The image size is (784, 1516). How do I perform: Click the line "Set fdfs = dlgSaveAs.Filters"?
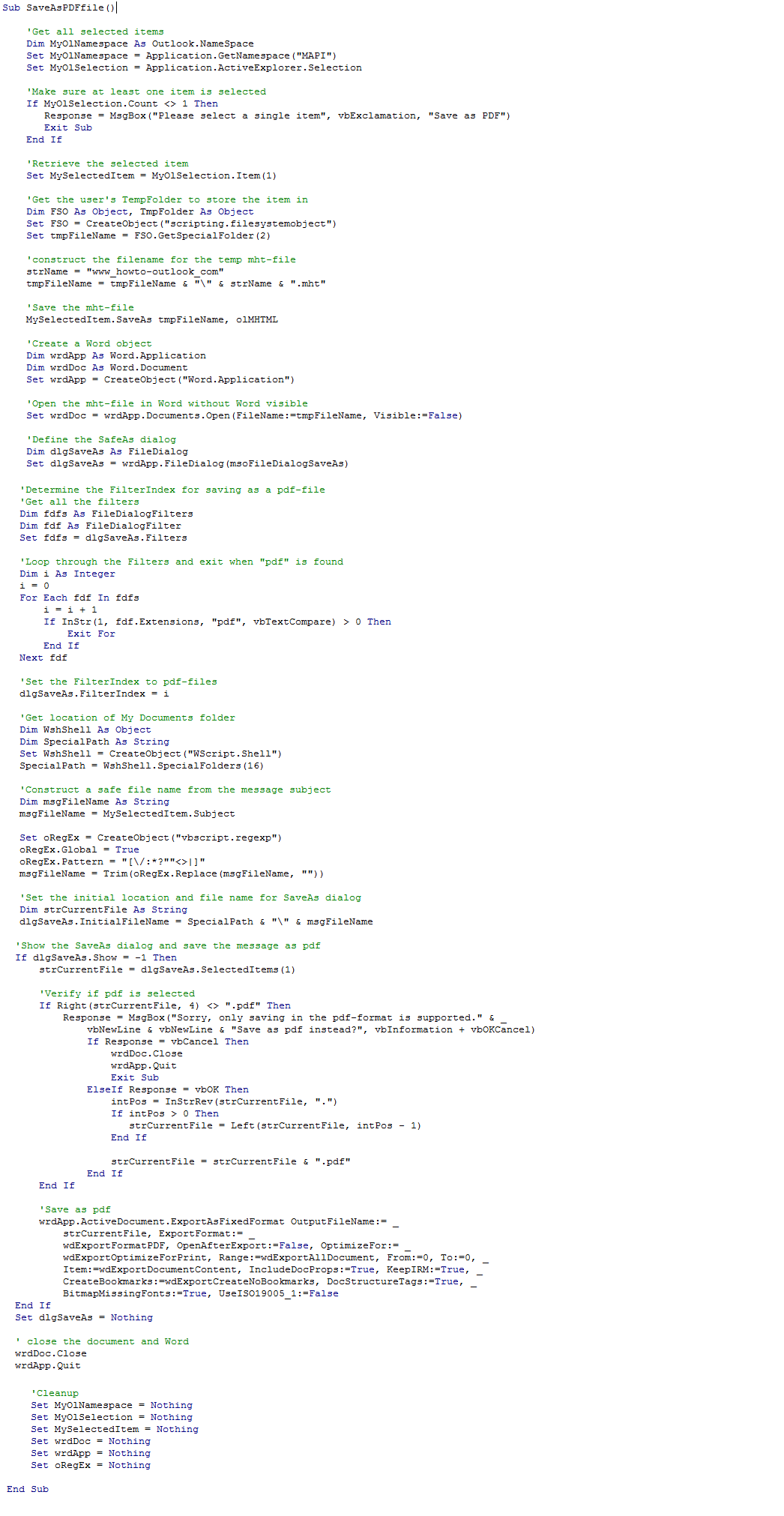[103, 538]
